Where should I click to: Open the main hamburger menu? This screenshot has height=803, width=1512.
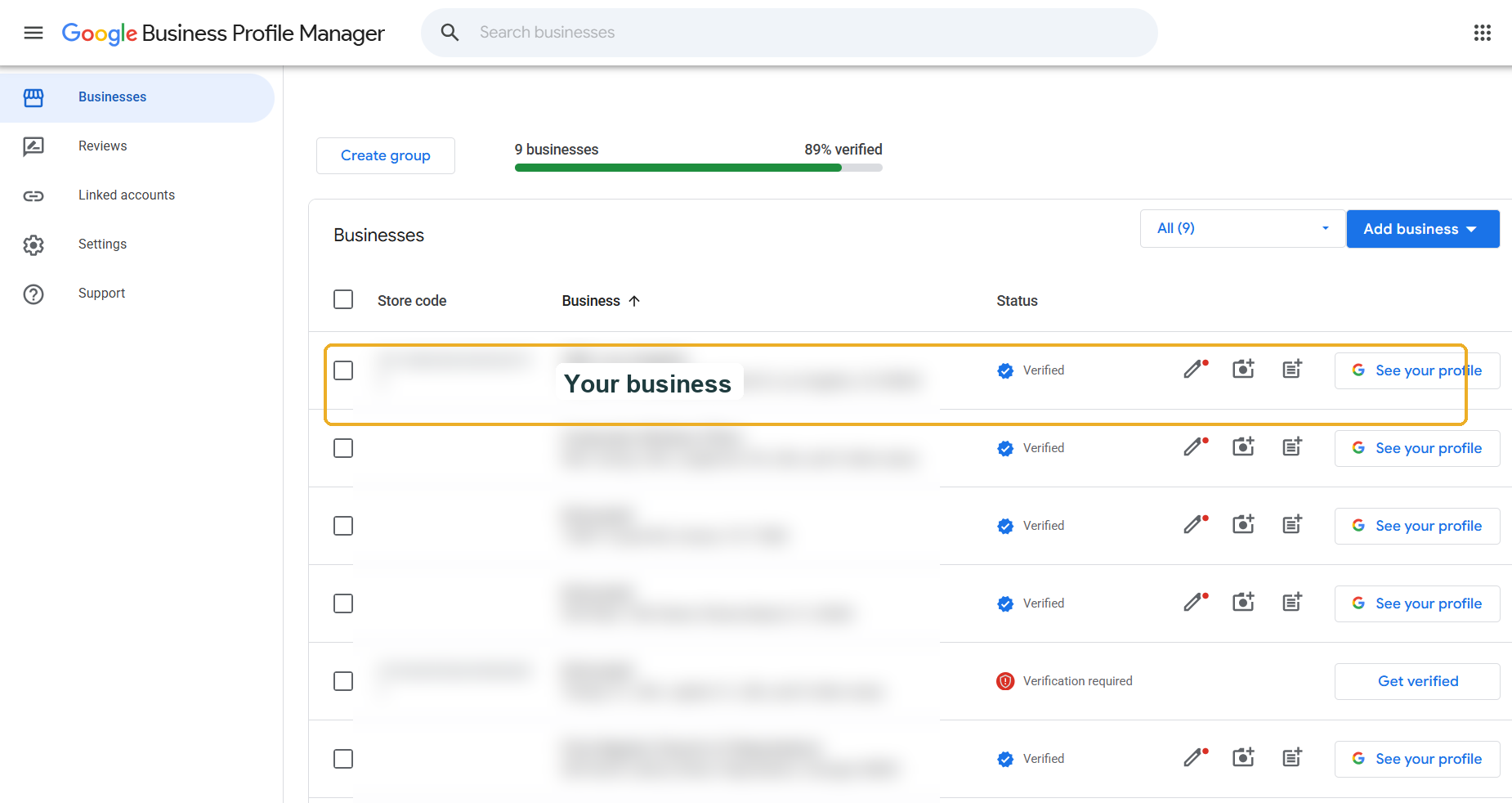tap(34, 33)
